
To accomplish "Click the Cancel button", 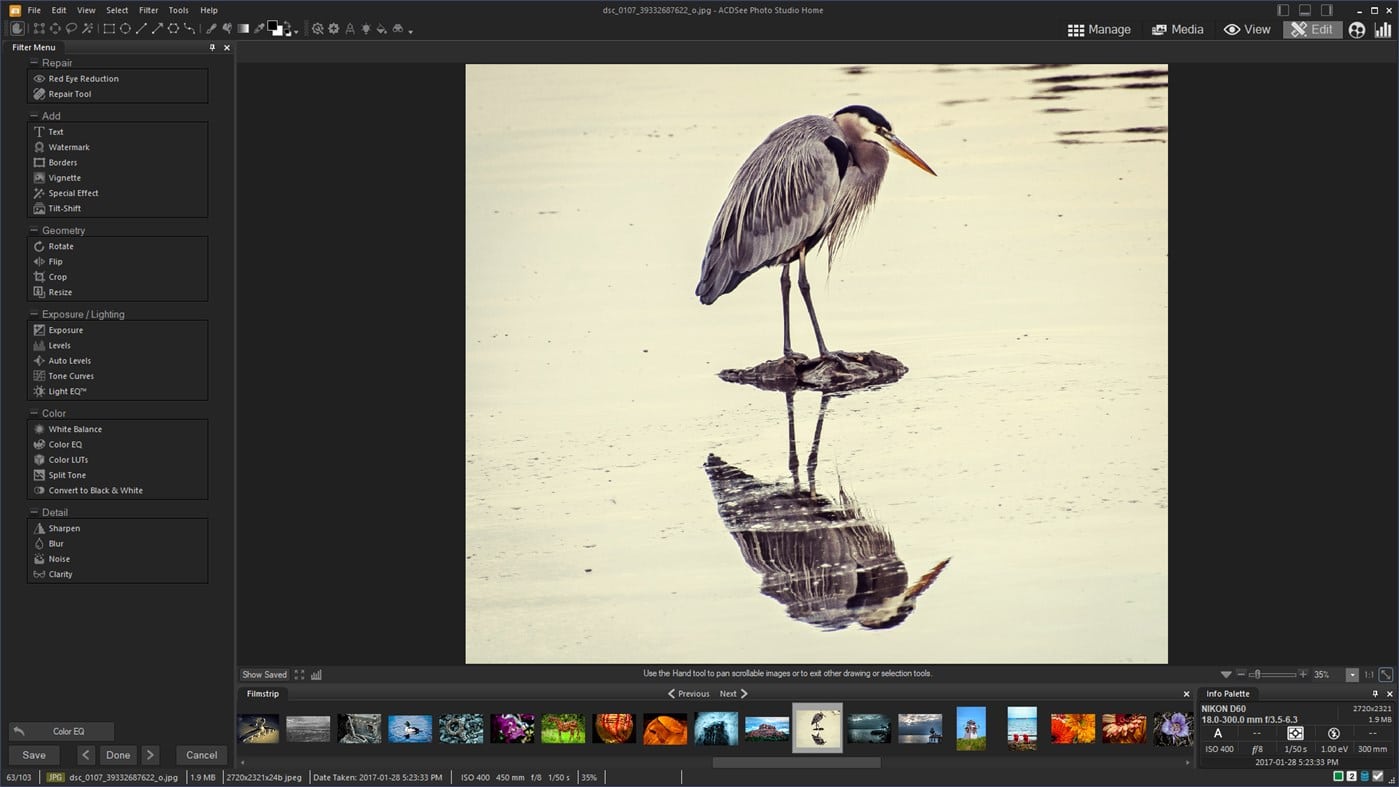I will 201,755.
